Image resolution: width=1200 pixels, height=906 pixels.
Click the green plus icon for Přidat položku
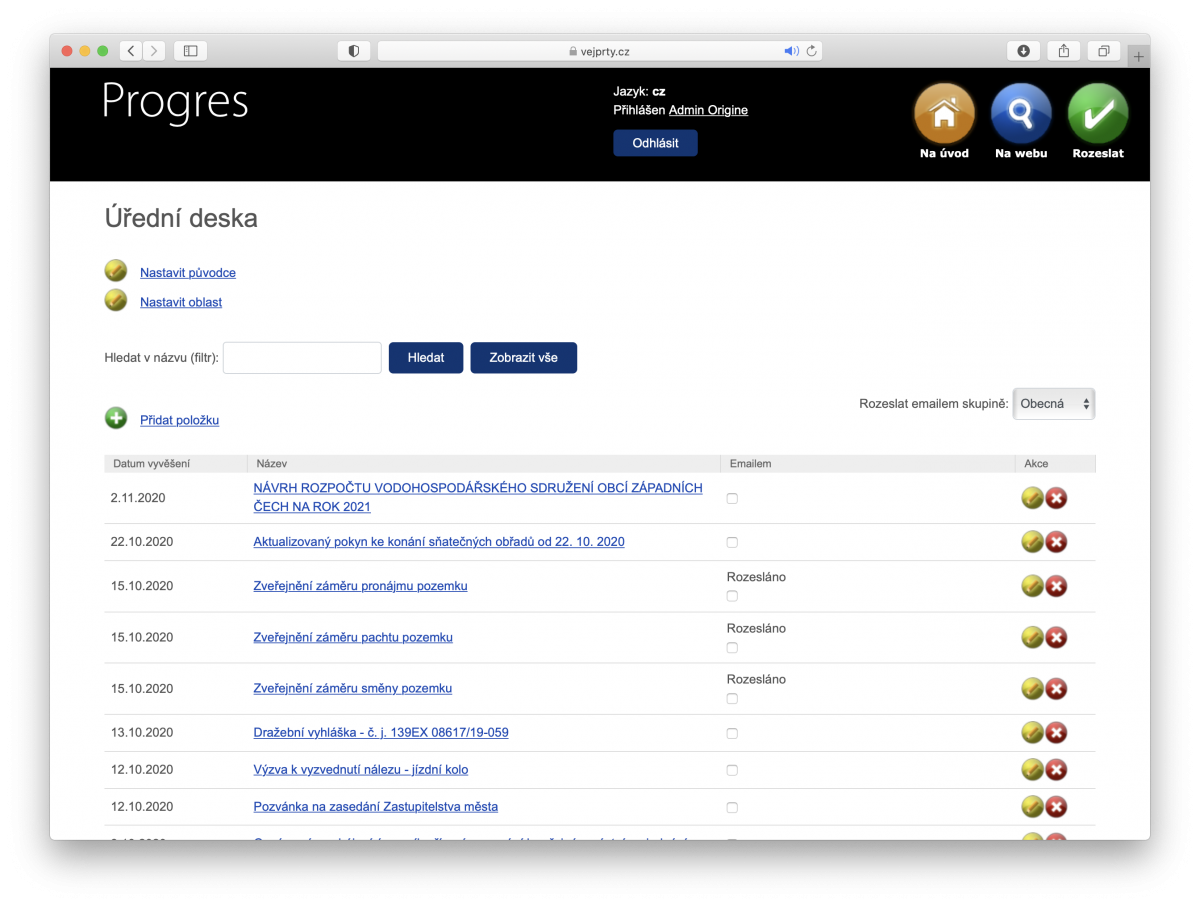tap(116, 418)
